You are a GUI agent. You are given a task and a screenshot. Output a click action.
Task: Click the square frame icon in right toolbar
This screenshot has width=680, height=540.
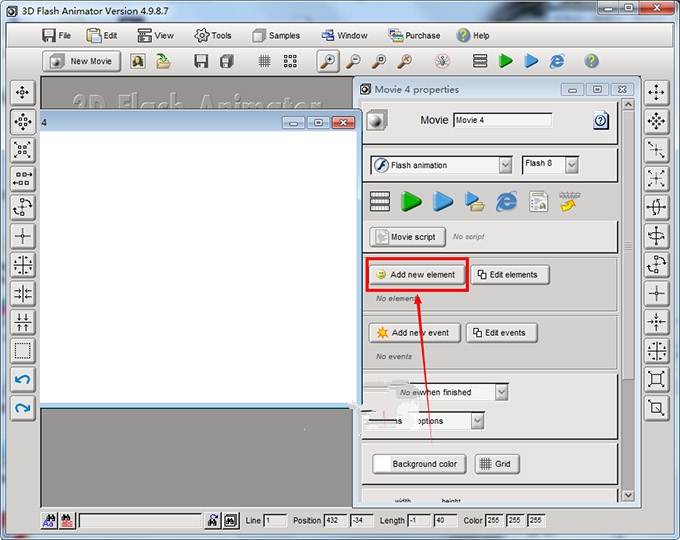click(656, 379)
